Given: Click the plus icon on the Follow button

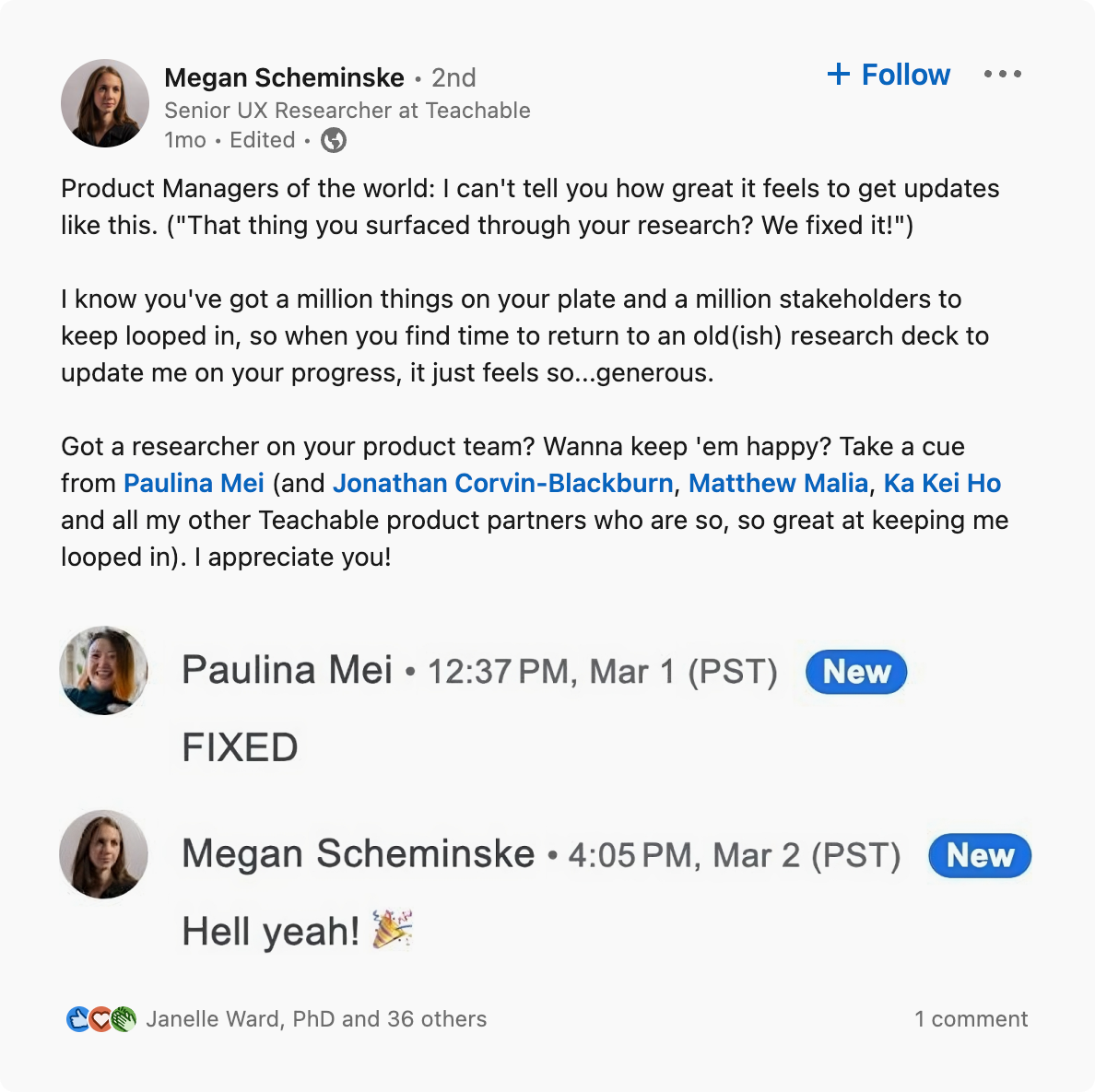Looking at the screenshot, I should point(840,74).
